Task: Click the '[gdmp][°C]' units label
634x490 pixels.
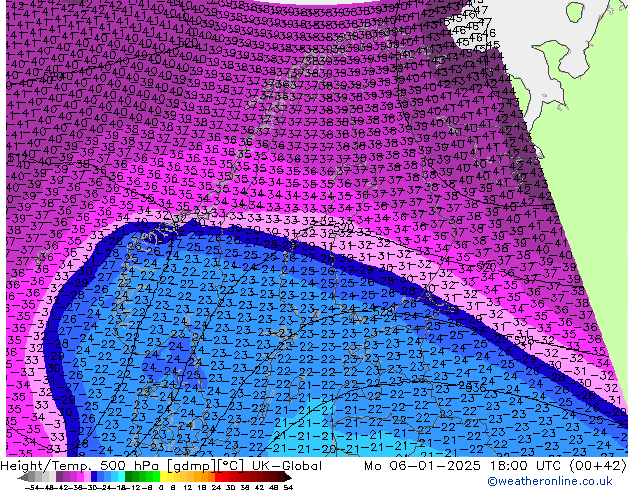Action: click(x=205, y=466)
